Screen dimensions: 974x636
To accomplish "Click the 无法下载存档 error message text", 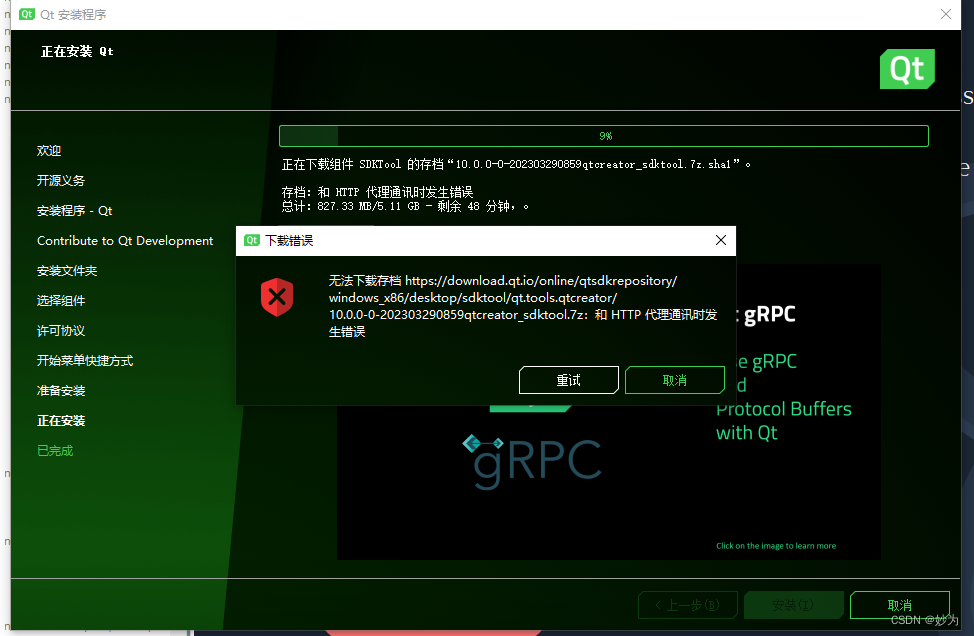I will point(523,306).
